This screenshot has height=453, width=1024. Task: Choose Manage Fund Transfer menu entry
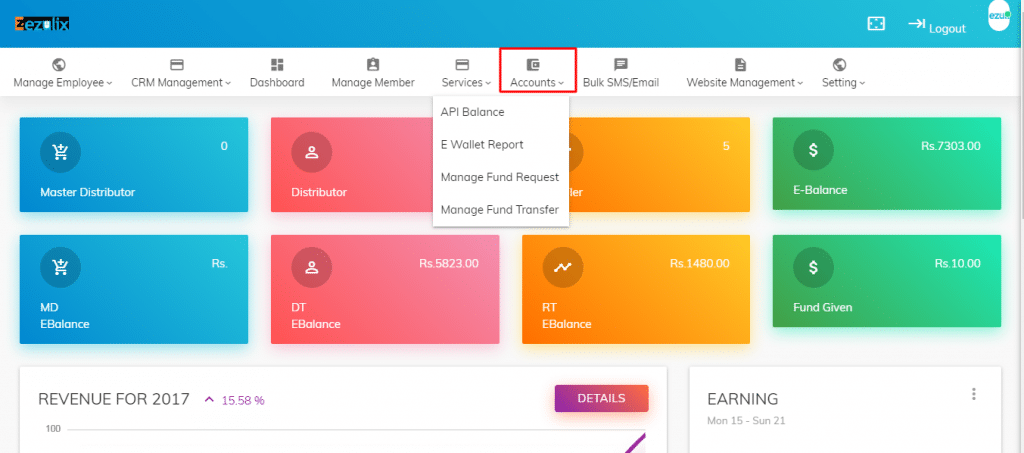pos(499,209)
